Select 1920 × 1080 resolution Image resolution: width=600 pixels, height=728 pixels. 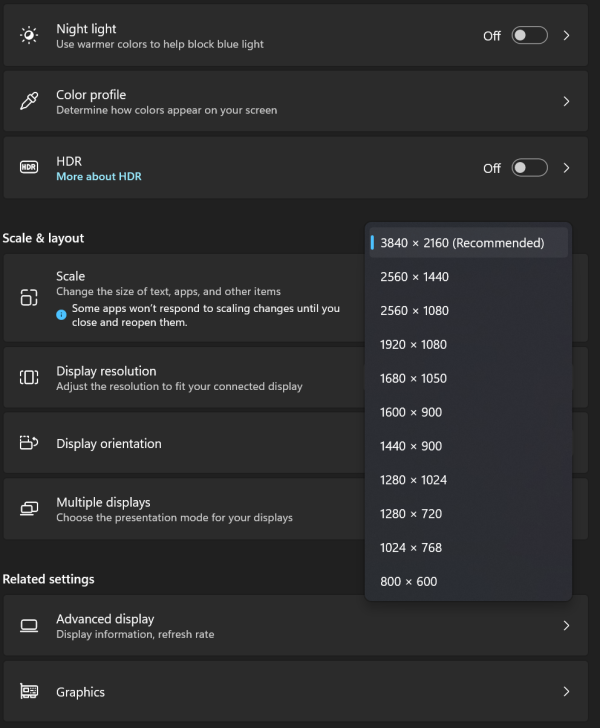468,344
